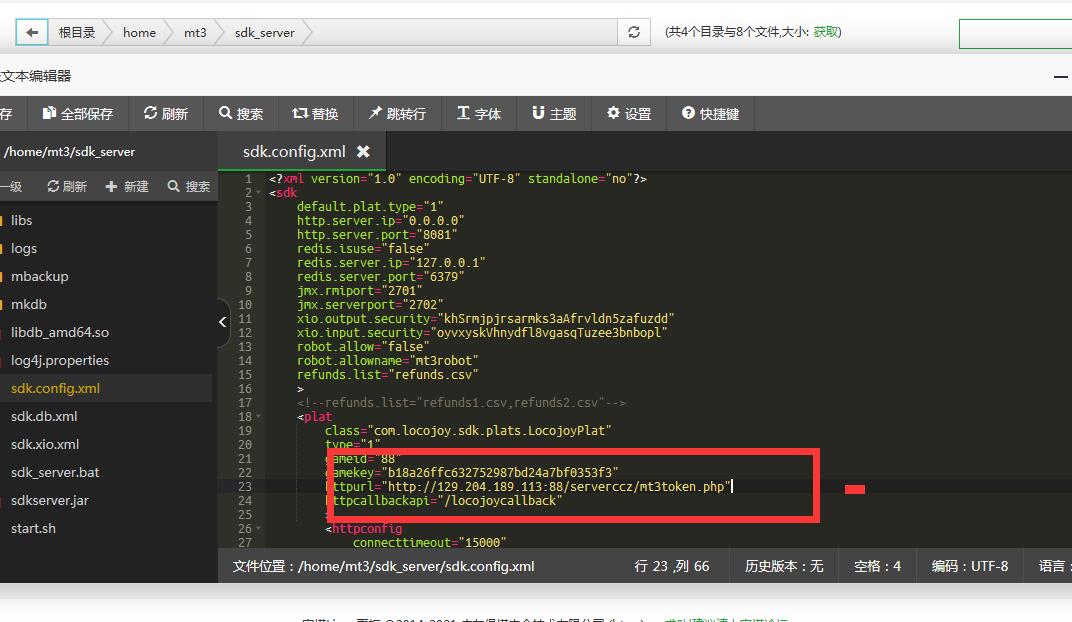Open the Theme (主题) selector
This screenshot has height=622, width=1072.
[554, 114]
